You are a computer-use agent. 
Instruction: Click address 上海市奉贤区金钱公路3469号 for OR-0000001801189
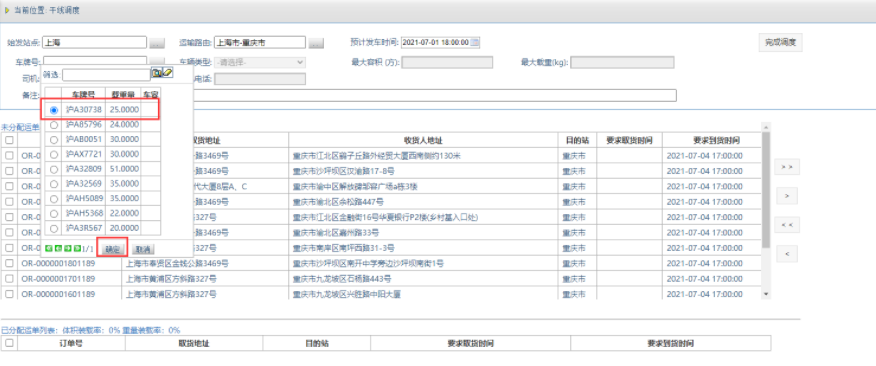coord(177,263)
